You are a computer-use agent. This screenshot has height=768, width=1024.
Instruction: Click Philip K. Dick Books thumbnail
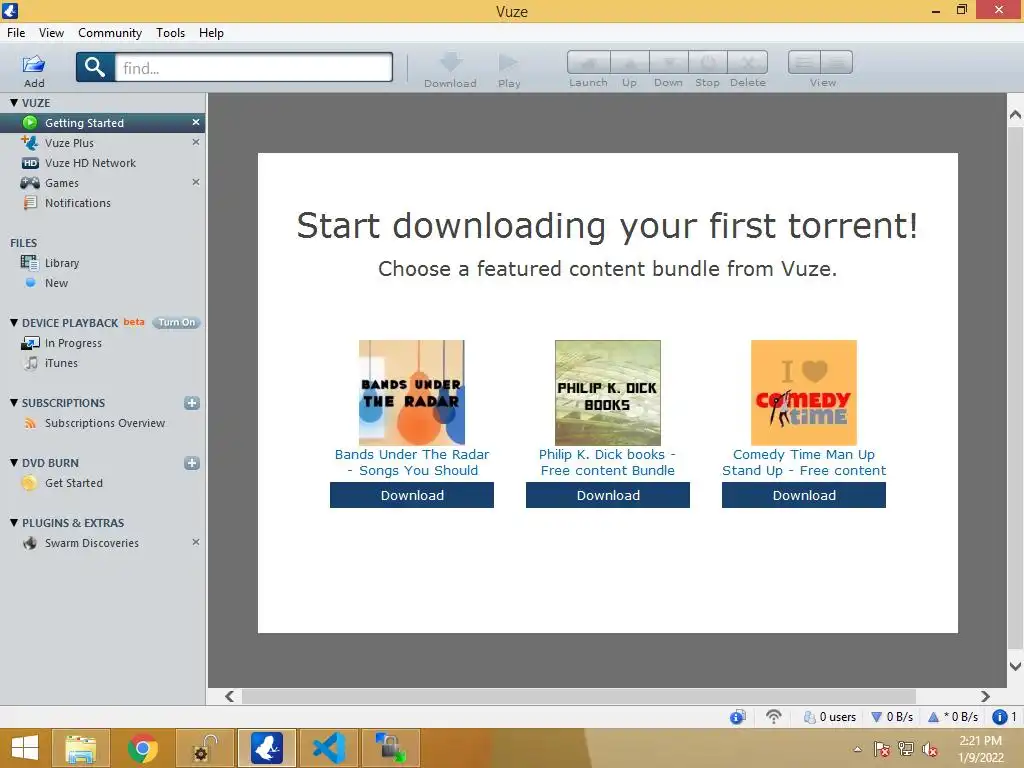pyautogui.click(x=608, y=392)
